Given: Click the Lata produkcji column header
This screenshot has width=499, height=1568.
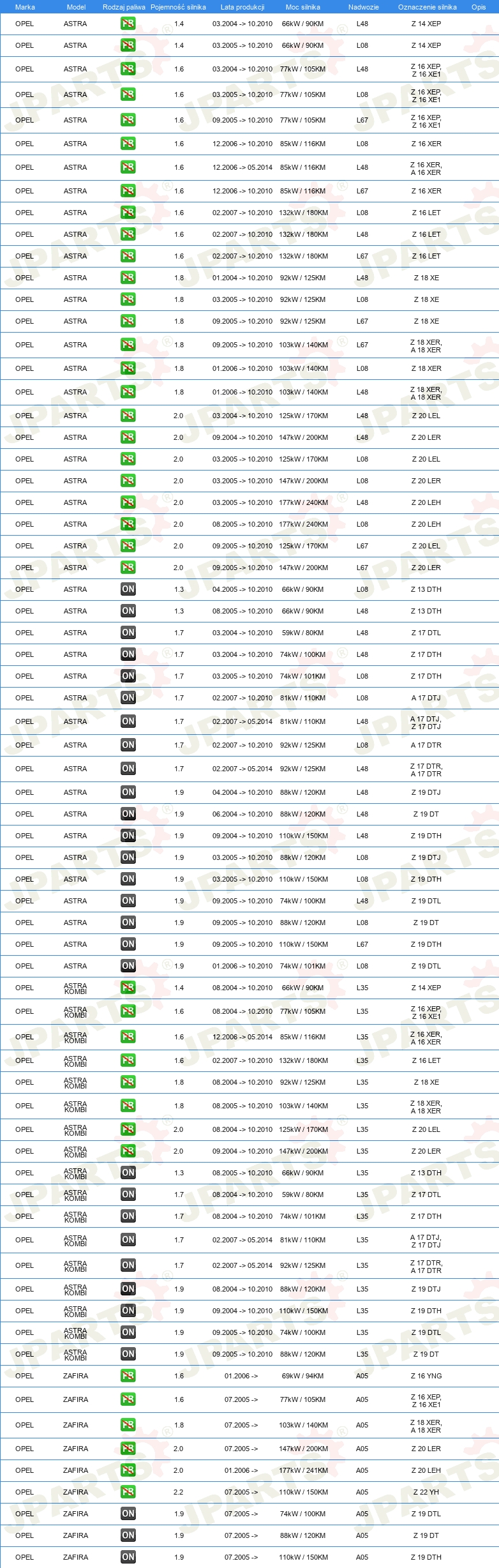Looking at the screenshot, I should point(242,7).
